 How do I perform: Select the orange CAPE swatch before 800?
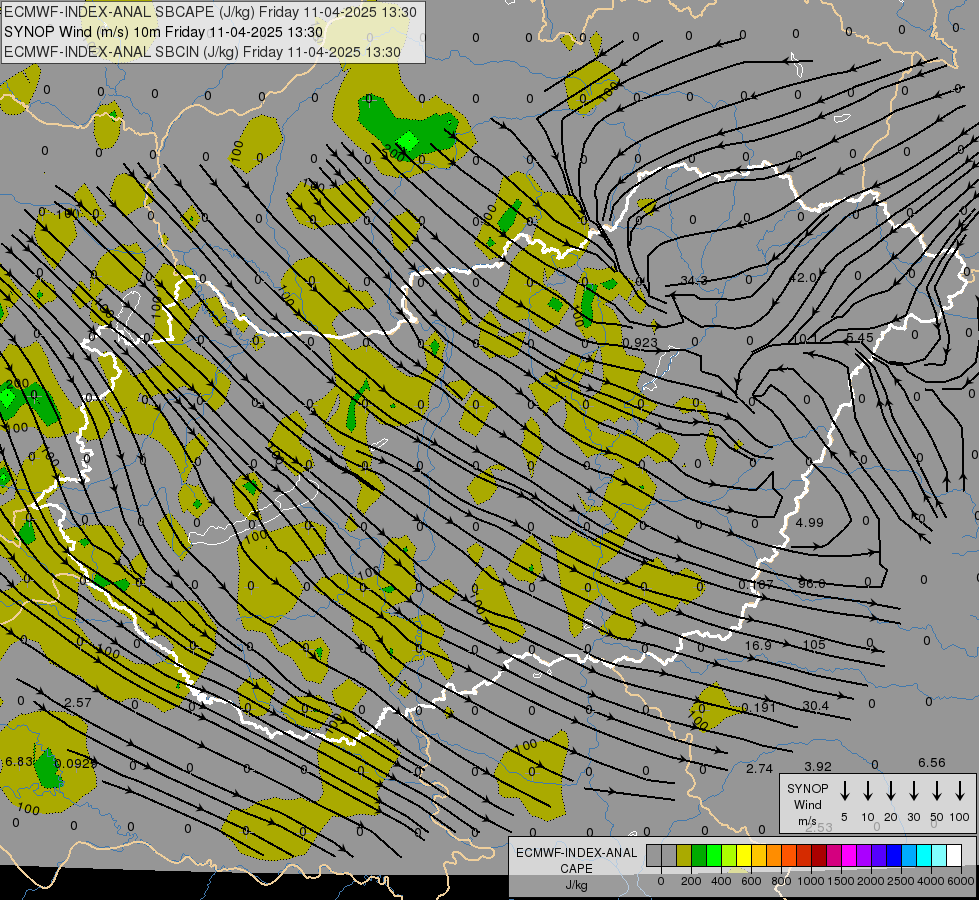coord(774,855)
